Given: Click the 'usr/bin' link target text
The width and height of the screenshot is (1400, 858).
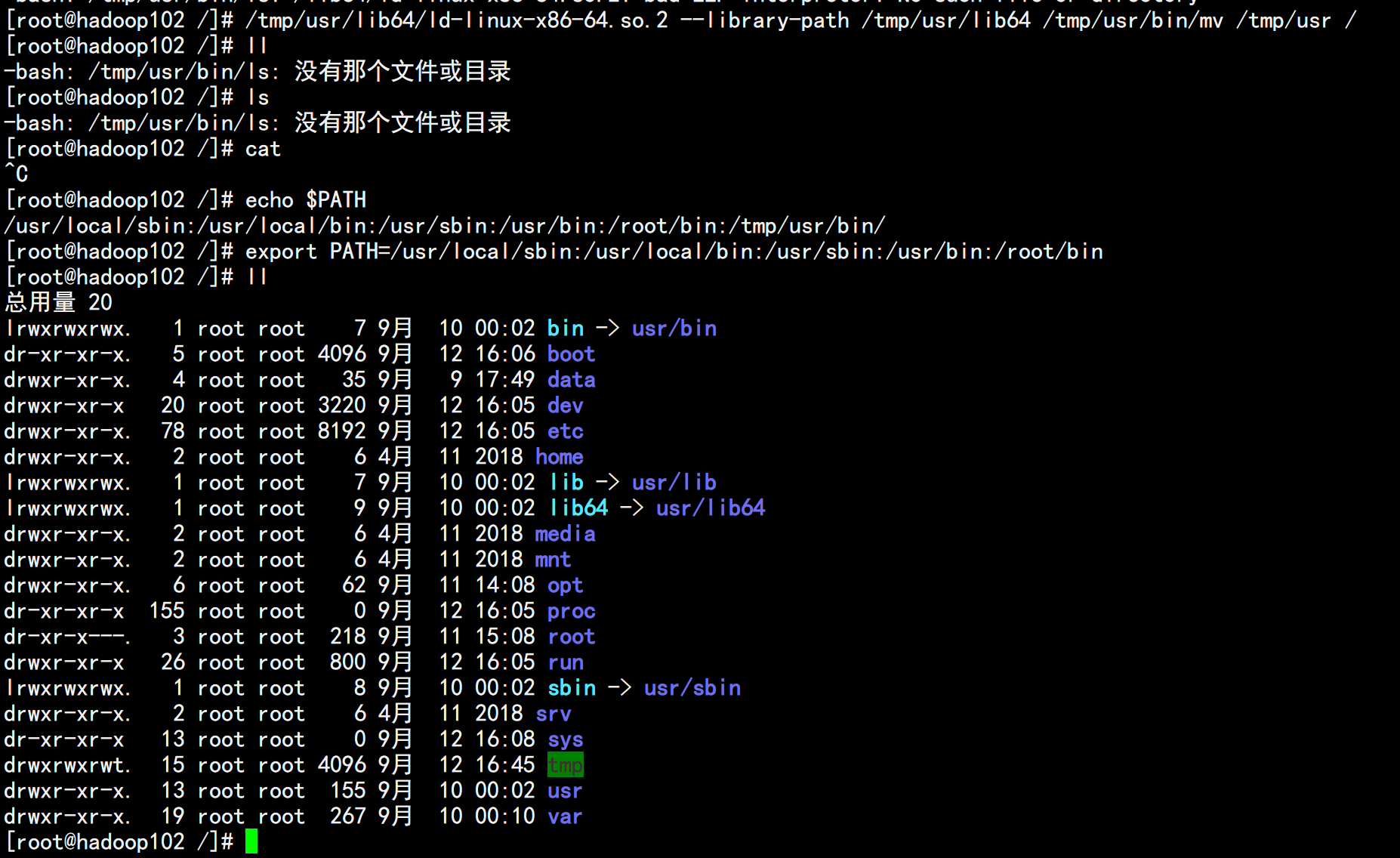Looking at the screenshot, I should pyautogui.click(x=674, y=329).
